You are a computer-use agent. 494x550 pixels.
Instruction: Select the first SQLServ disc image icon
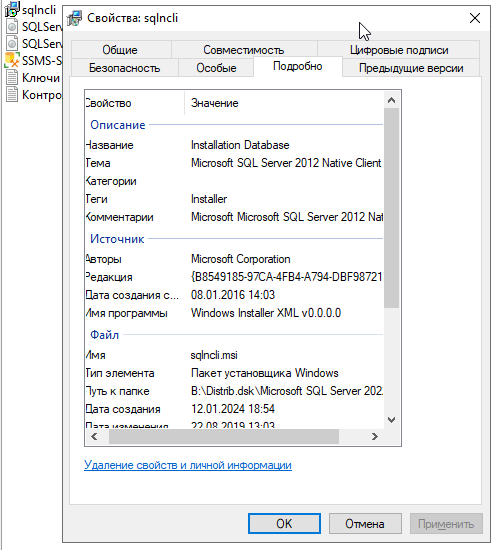pyautogui.click(x=12, y=27)
